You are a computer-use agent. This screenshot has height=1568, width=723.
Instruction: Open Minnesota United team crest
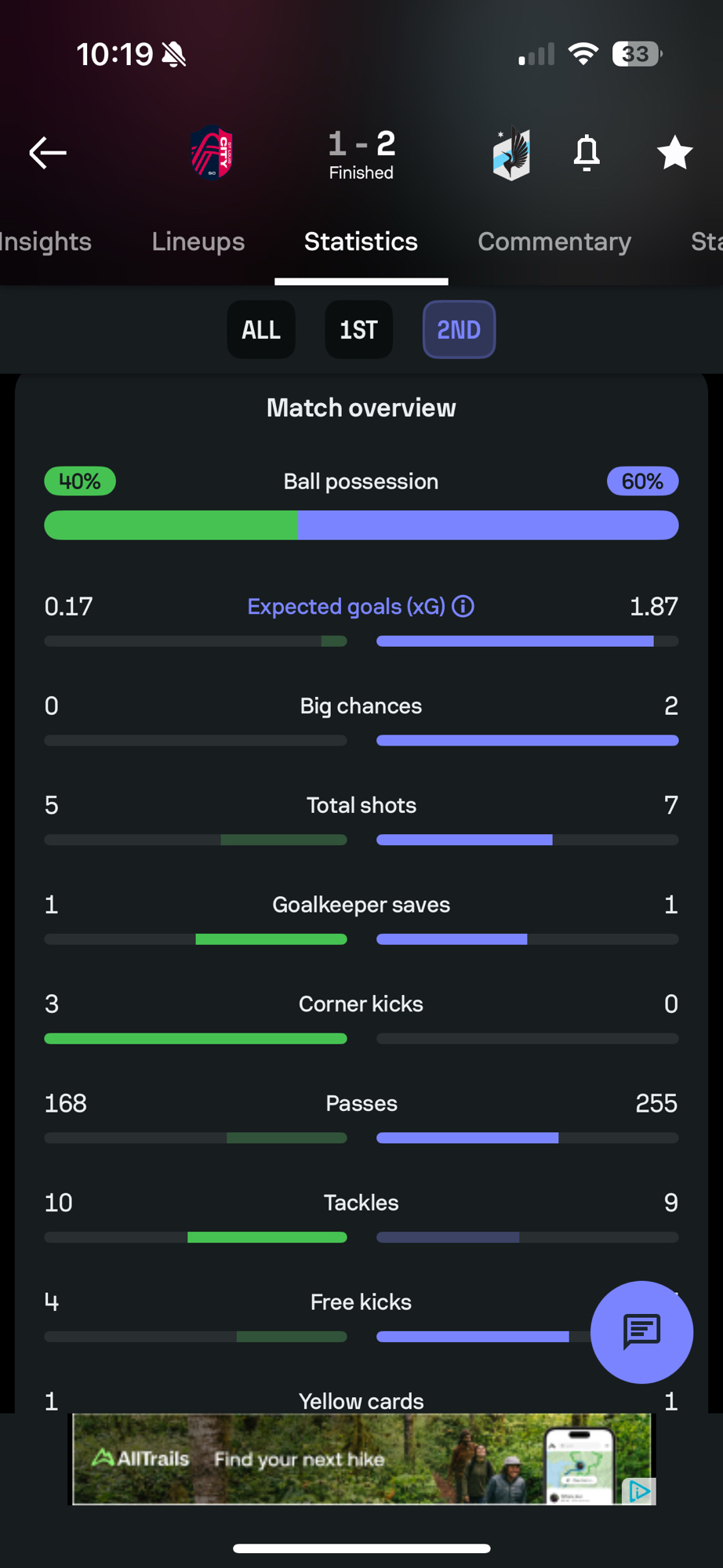coord(511,154)
